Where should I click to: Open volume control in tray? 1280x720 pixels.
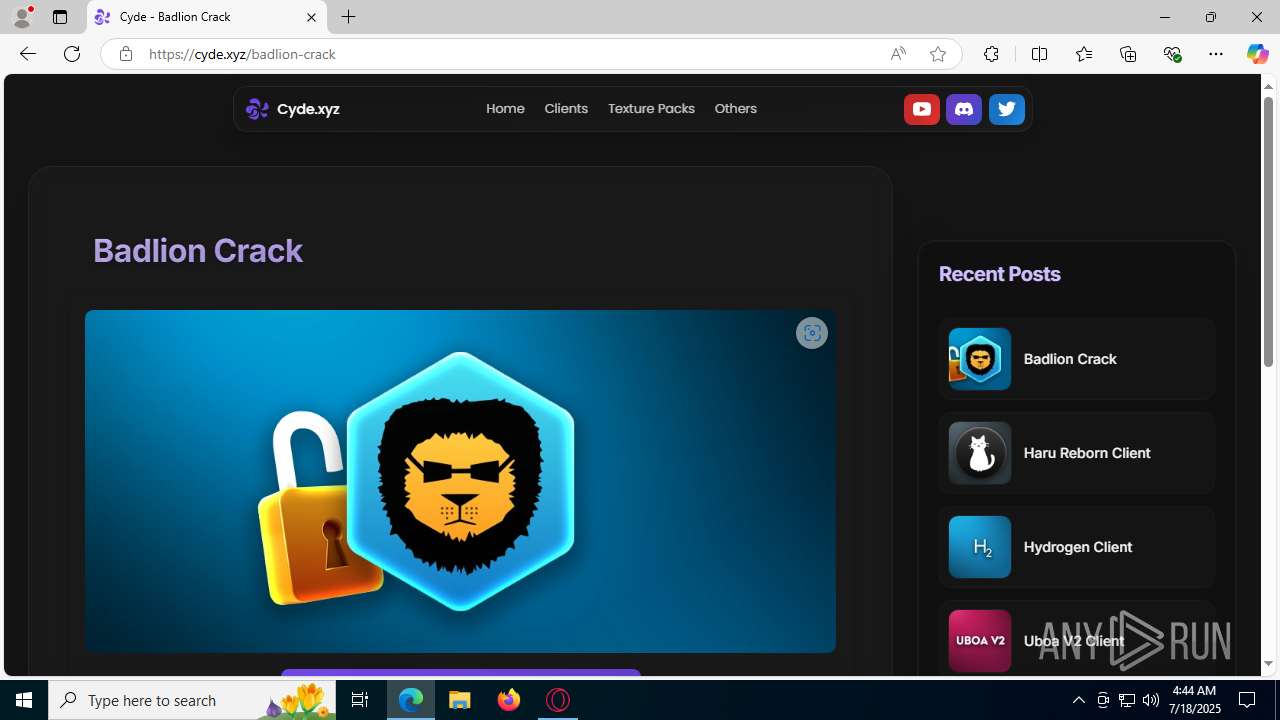click(1151, 700)
